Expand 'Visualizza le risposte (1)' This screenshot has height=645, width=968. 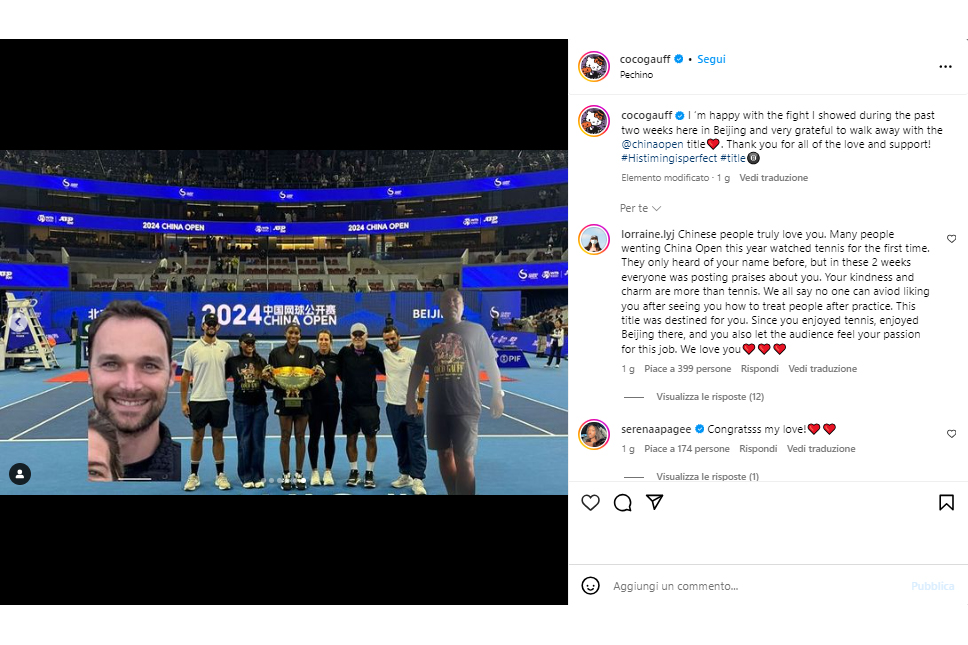pos(707,476)
